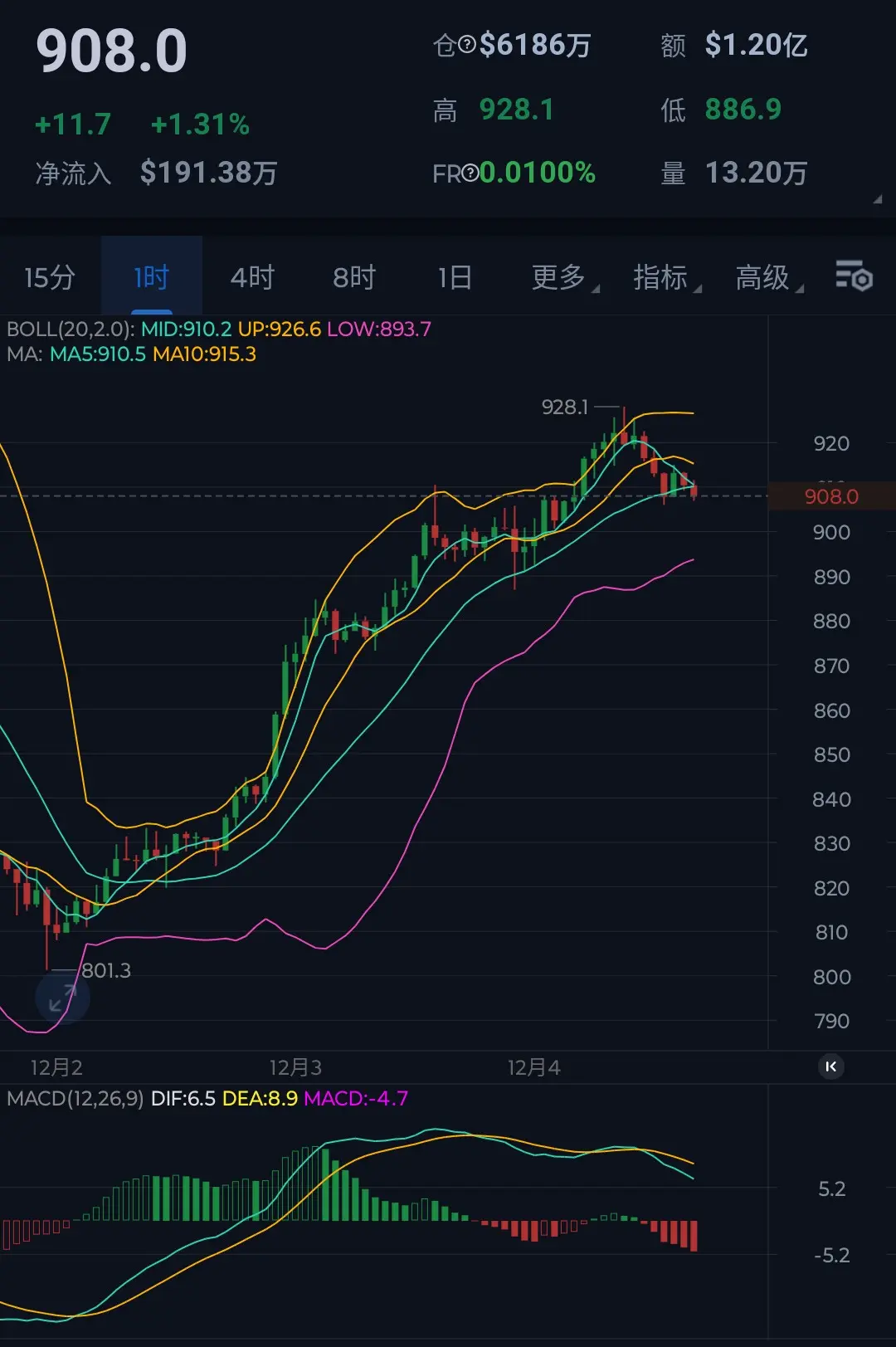Tap DIF:6.5 MACD value

pyautogui.click(x=183, y=1099)
